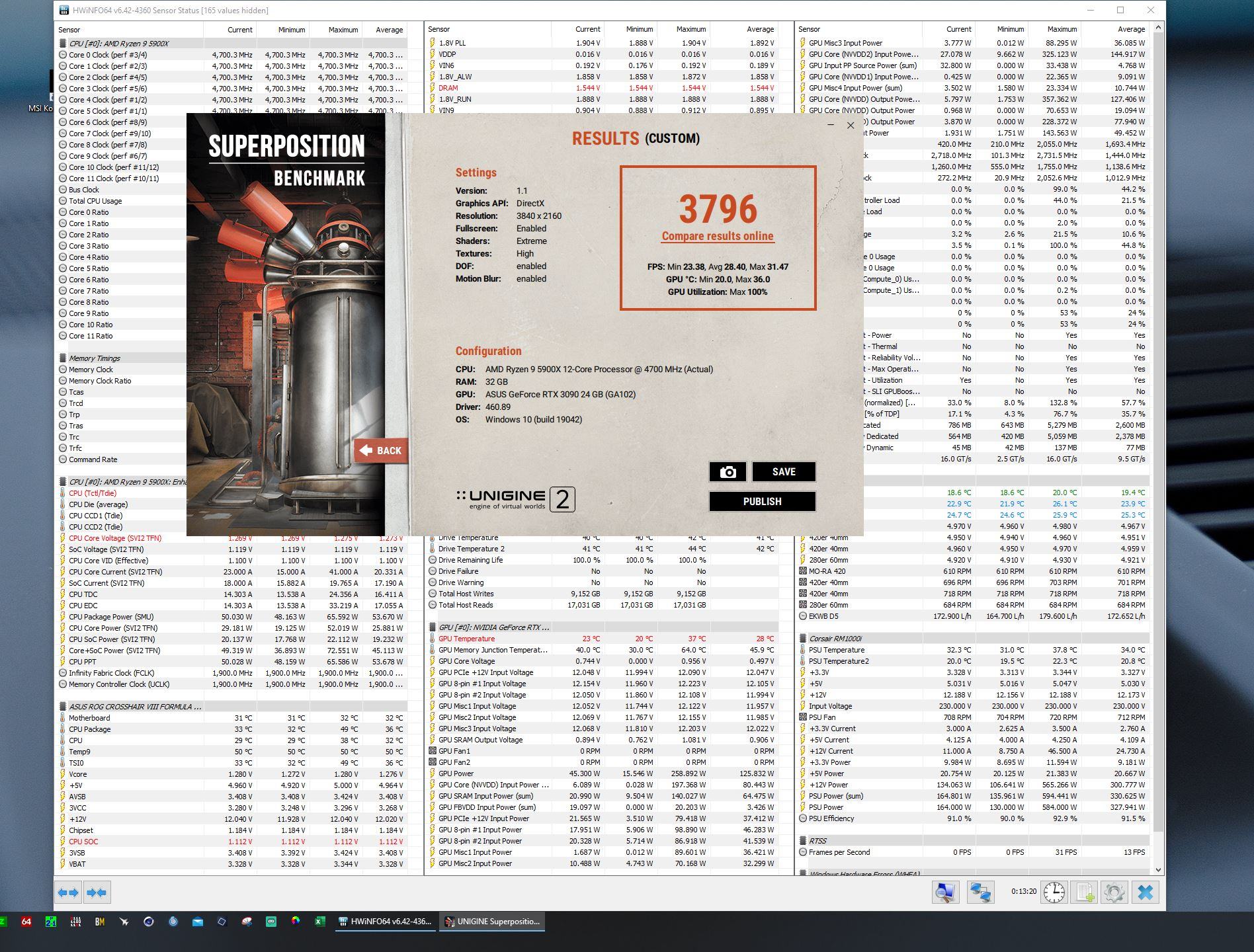Select the 'Memory Timings' group header

pos(123,358)
